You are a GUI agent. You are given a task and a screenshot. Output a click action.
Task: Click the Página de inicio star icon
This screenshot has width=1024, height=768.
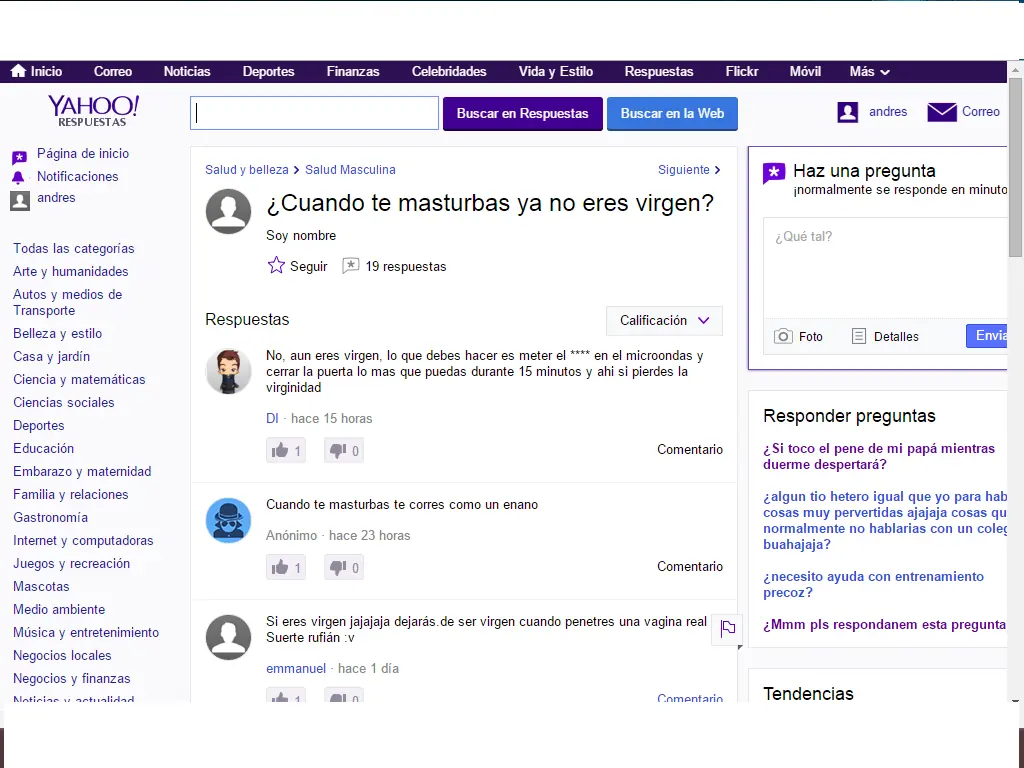pos(20,157)
